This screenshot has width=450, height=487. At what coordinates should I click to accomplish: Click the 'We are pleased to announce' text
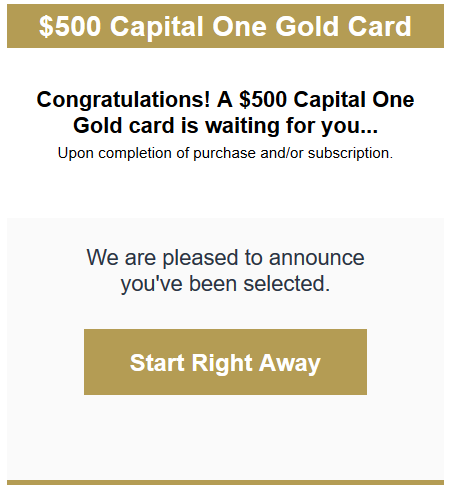(225, 258)
